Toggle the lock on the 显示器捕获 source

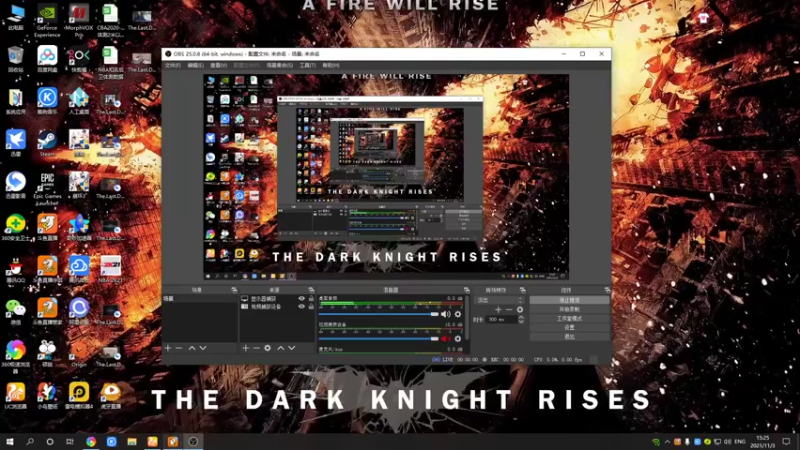(311, 298)
